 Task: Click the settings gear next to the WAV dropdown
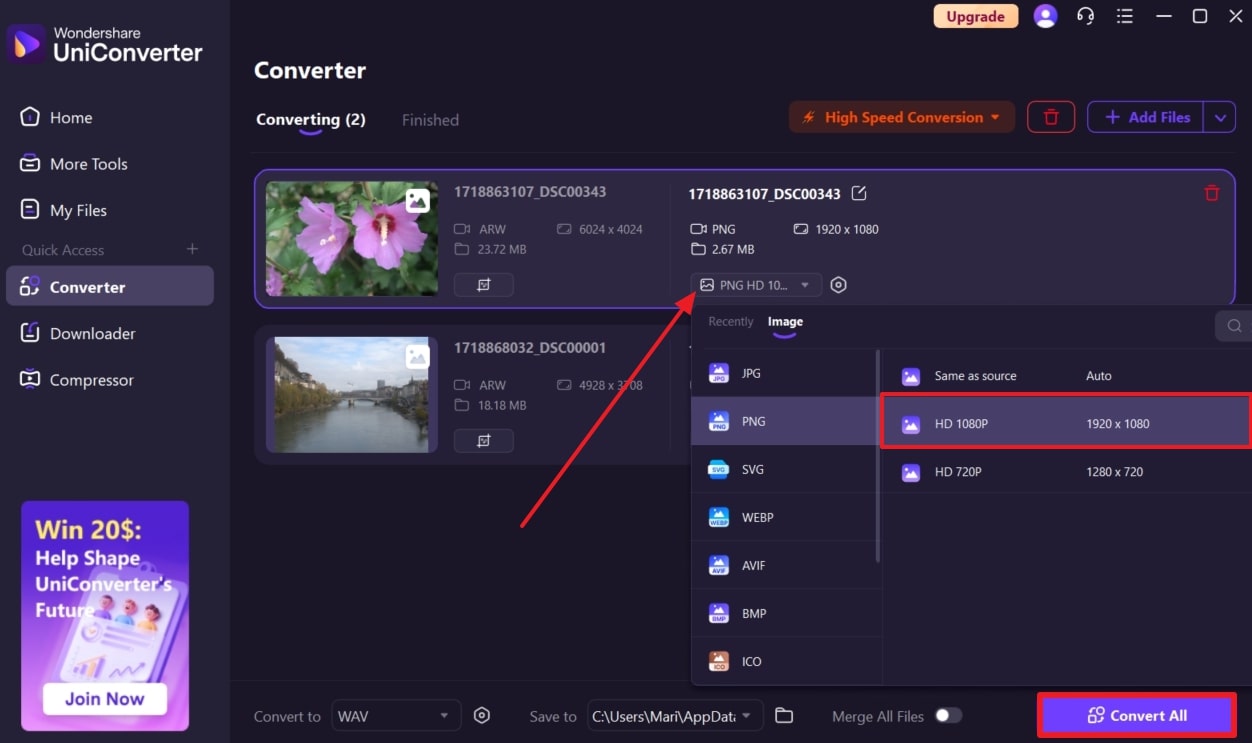click(482, 715)
